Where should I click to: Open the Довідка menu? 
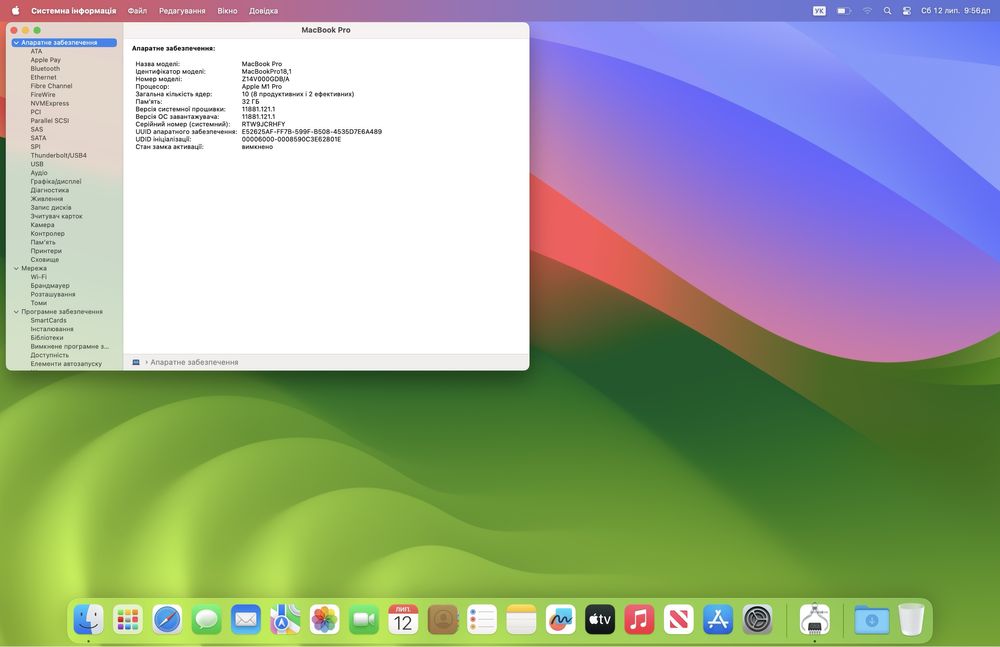pos(263,11)
